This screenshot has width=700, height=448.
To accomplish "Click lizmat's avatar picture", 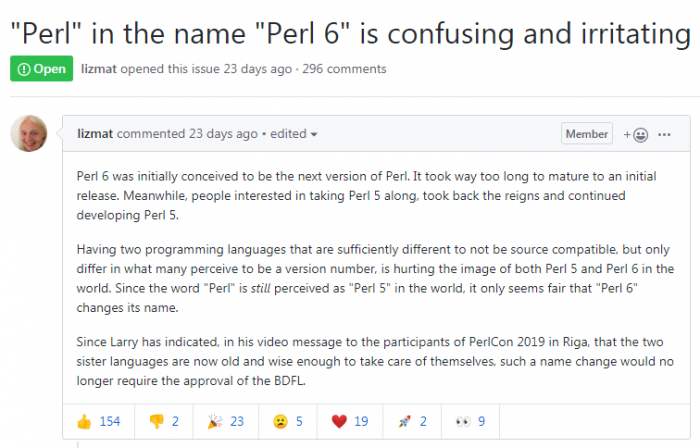I will click(x=29, y=134).
